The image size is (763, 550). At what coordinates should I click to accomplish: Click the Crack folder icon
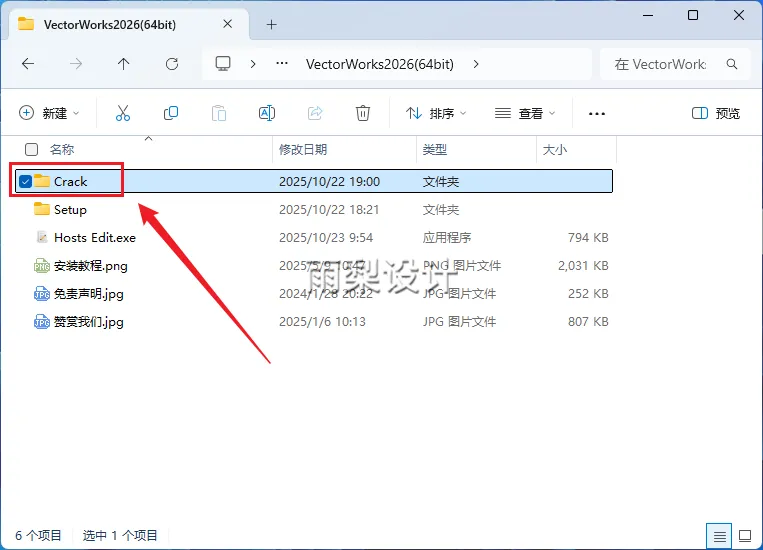point(42,181)
